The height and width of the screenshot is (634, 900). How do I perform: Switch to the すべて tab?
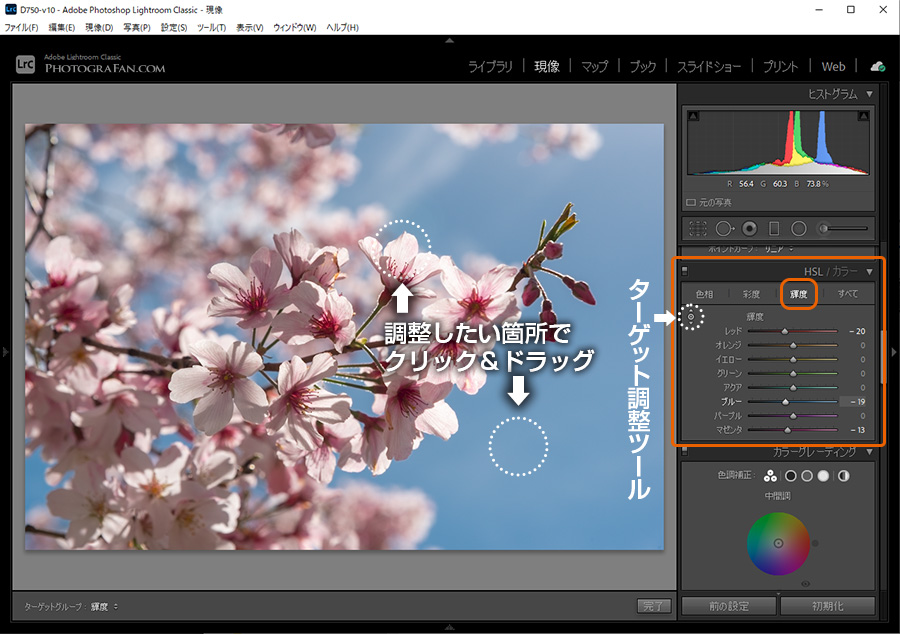click(847, 294)
